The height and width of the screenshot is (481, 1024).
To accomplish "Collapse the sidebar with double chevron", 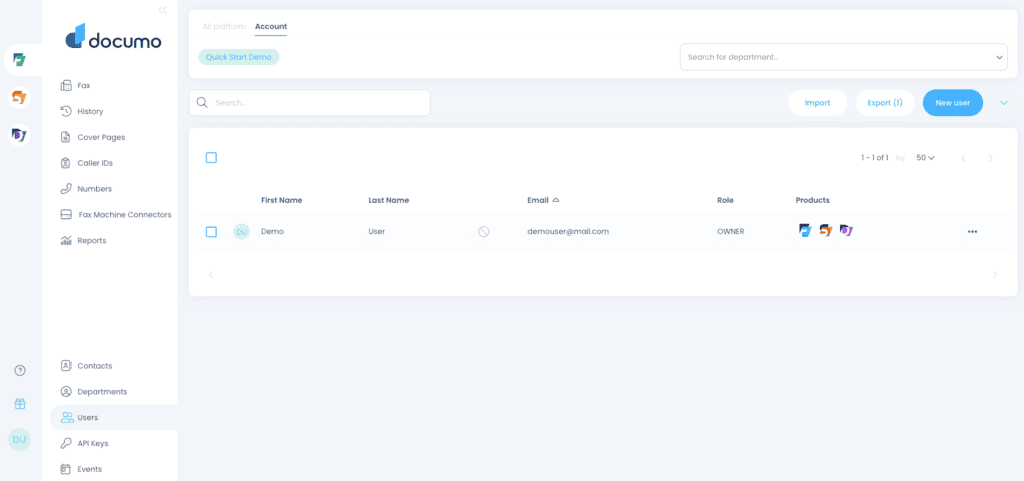I will click(x=163, y=10).
